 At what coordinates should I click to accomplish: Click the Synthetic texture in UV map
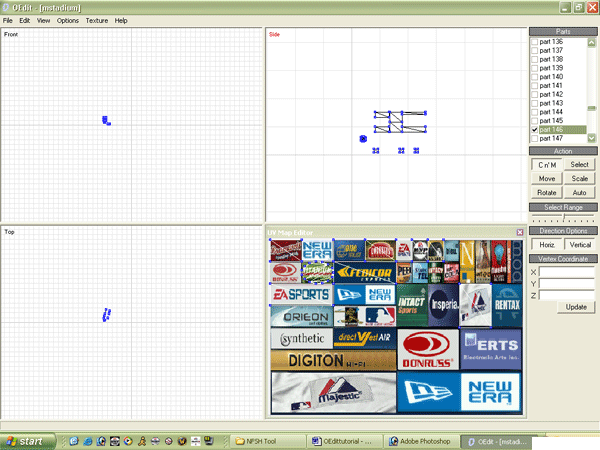[x=302, y=339]
